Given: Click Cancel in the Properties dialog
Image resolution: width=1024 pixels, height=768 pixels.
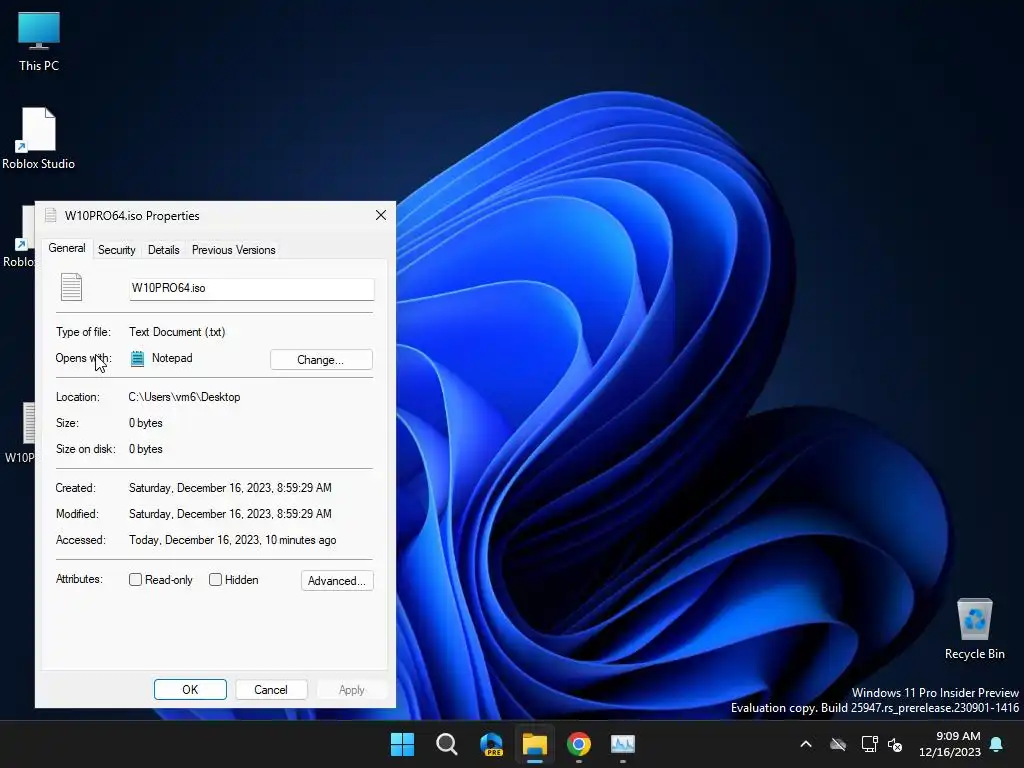Looking at the screenshot, I should pos(270,690).
